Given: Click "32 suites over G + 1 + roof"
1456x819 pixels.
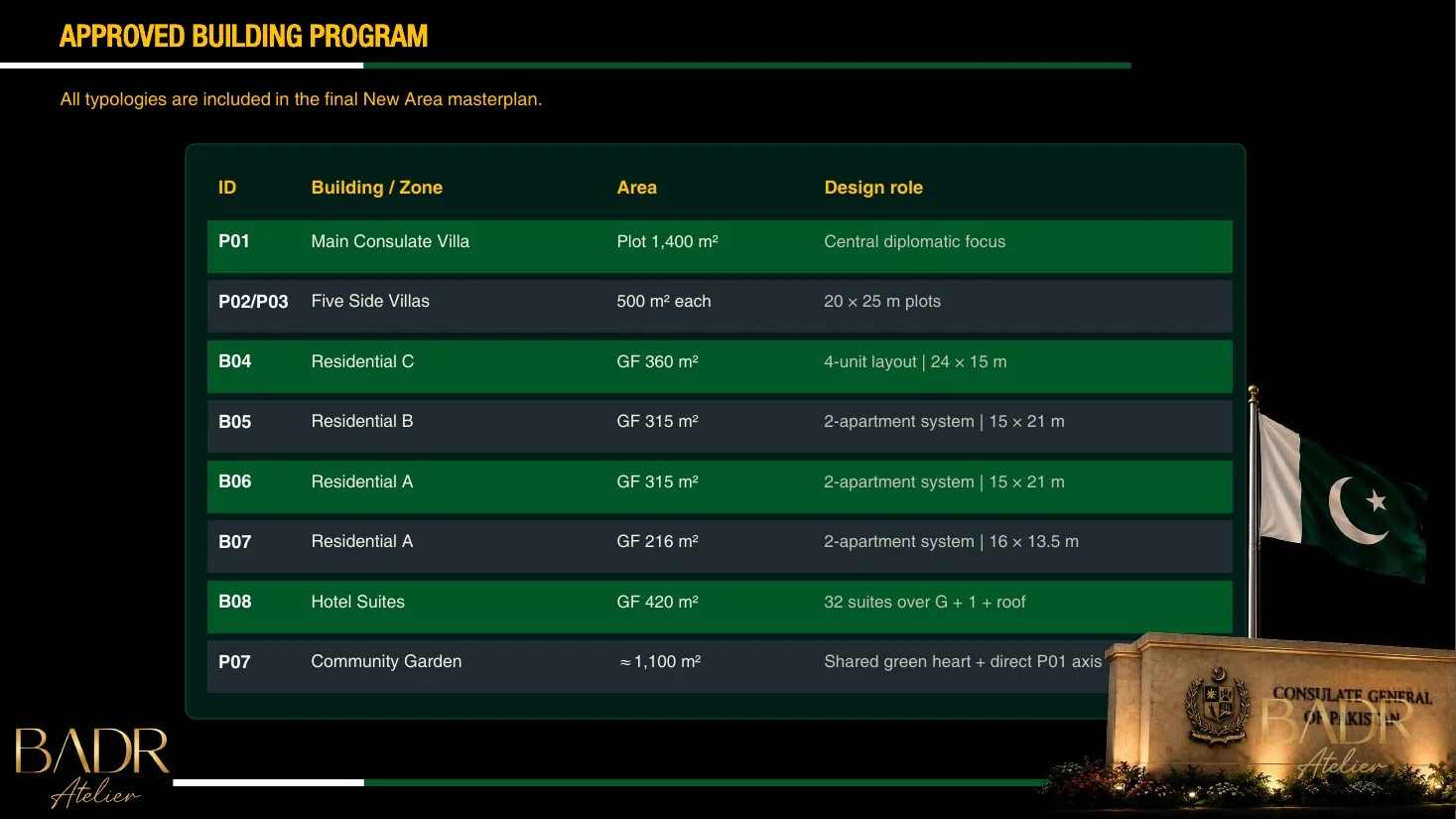Looking at the screenshot, I should 925,602.
